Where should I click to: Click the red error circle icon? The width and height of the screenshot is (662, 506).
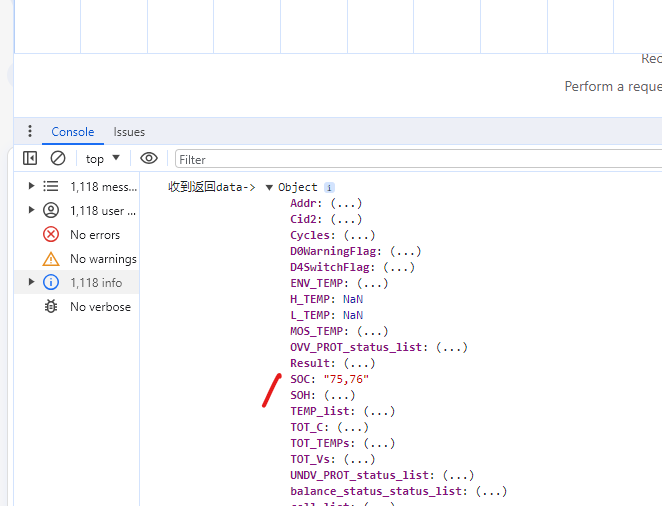51,234
